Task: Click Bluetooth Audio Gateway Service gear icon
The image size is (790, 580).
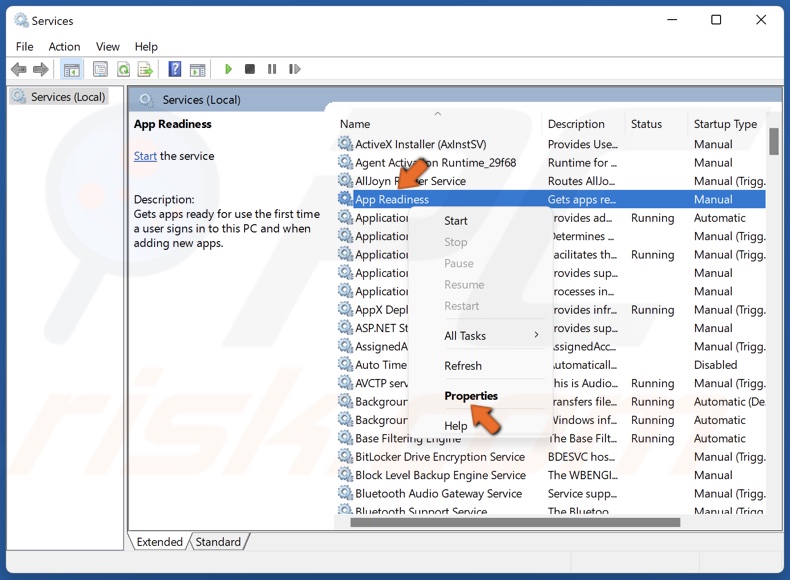Action: tap(345, 493)
